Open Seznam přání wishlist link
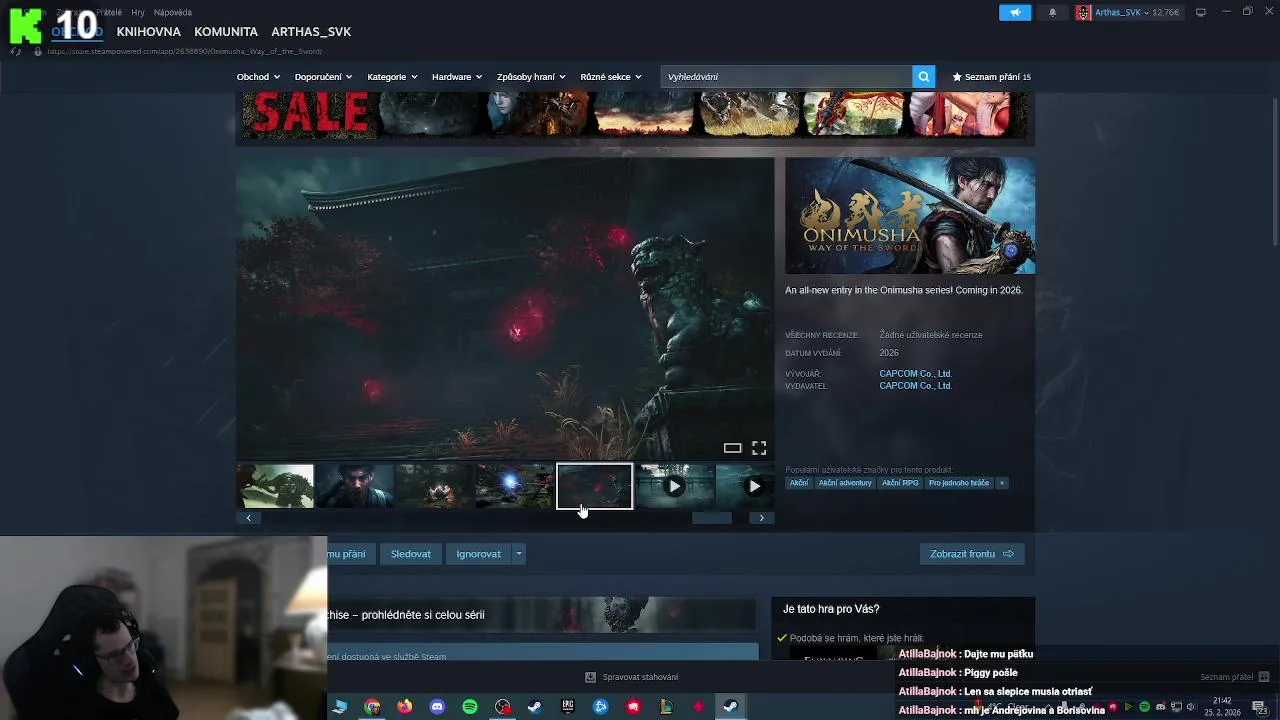Screen dimensions: 1280x720 click(991, 77)
